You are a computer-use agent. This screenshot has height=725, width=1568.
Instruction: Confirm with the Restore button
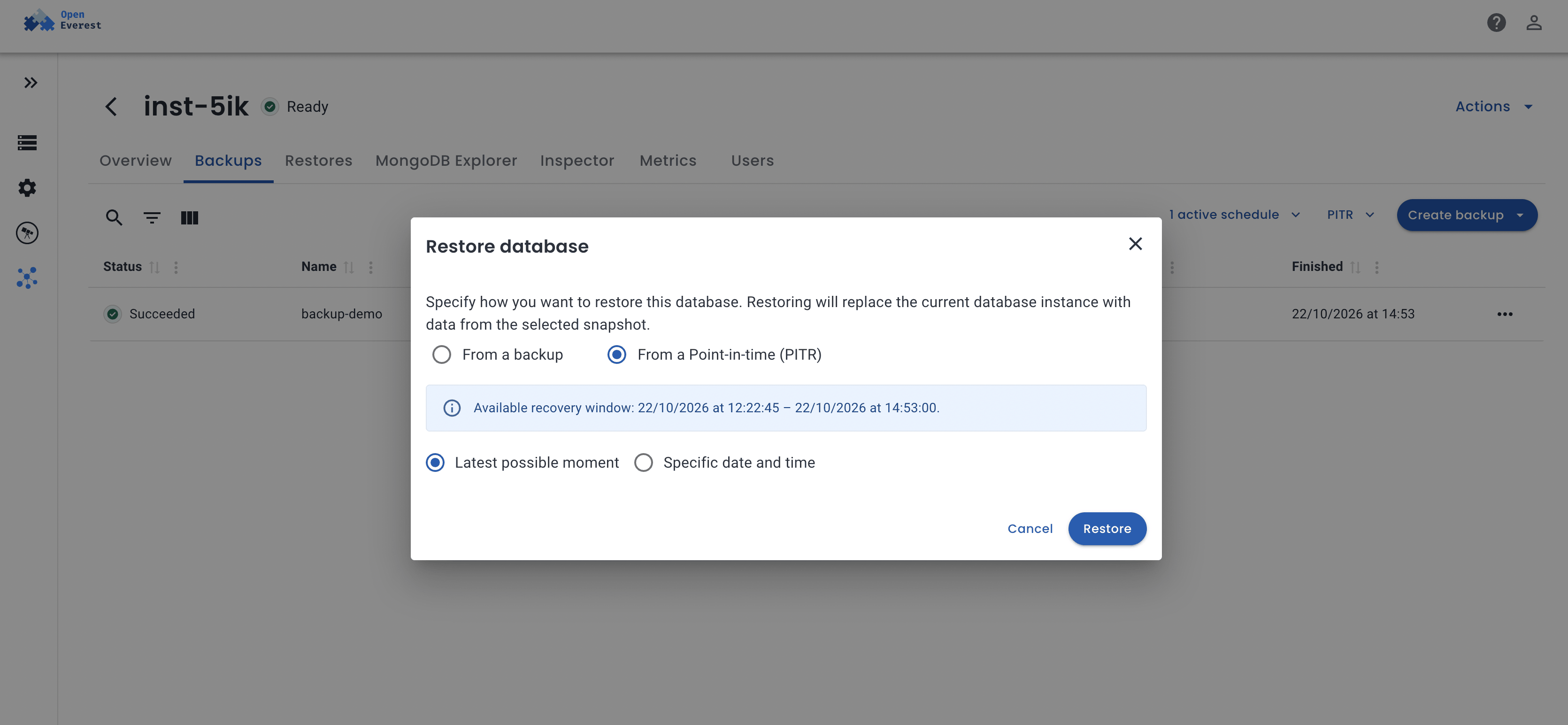(x=1107, y=529)
